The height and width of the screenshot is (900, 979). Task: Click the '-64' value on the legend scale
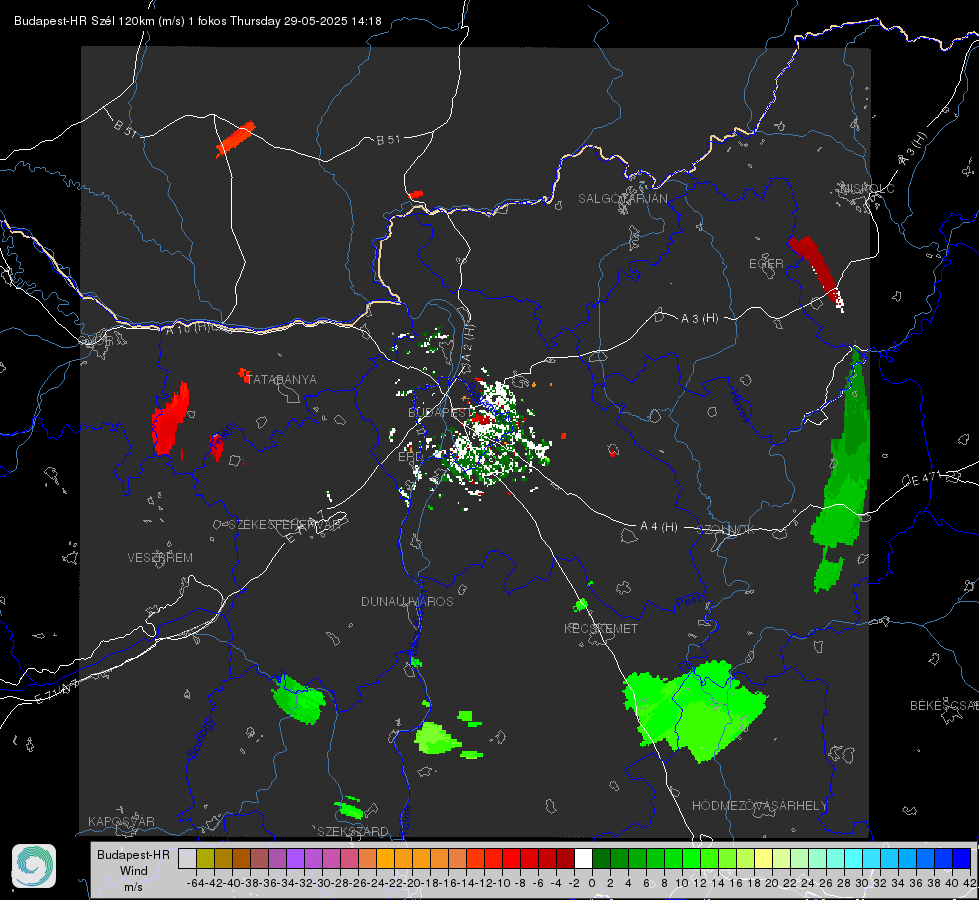(x=195, y=884)
